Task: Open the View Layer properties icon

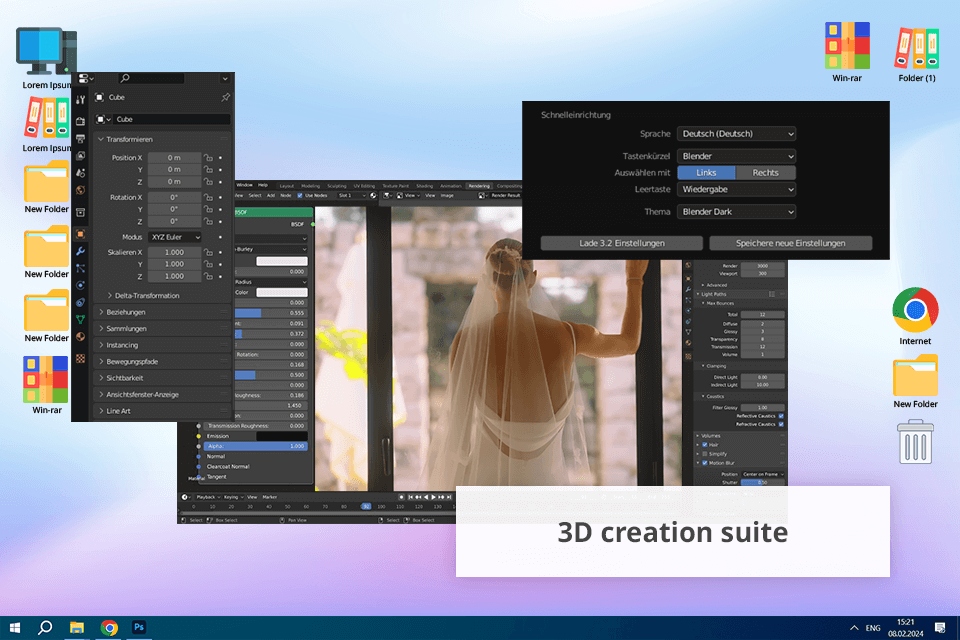Action: pos(80,156)
